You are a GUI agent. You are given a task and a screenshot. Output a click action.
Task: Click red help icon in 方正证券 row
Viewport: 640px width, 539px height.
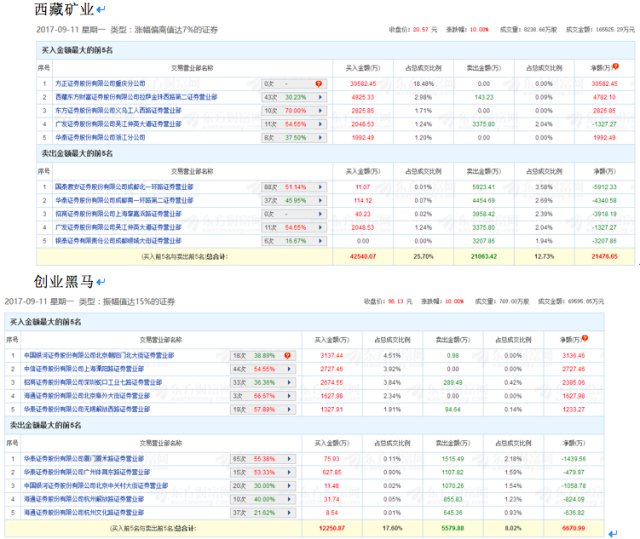coord(318,84)
